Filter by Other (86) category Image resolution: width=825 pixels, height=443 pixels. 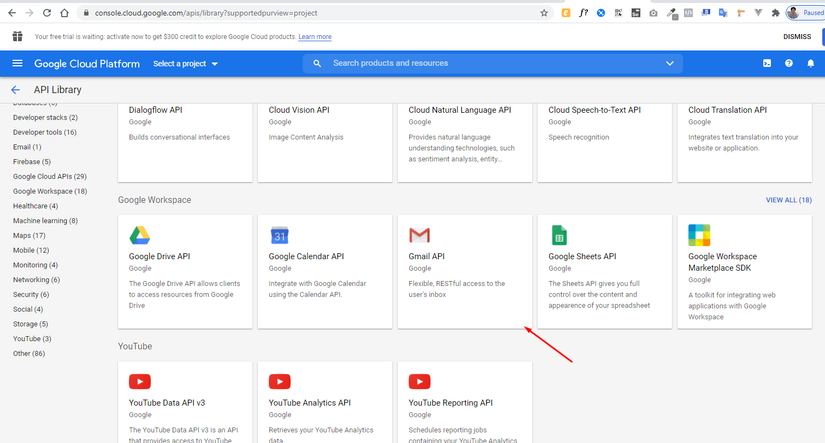tap(29, 353)
